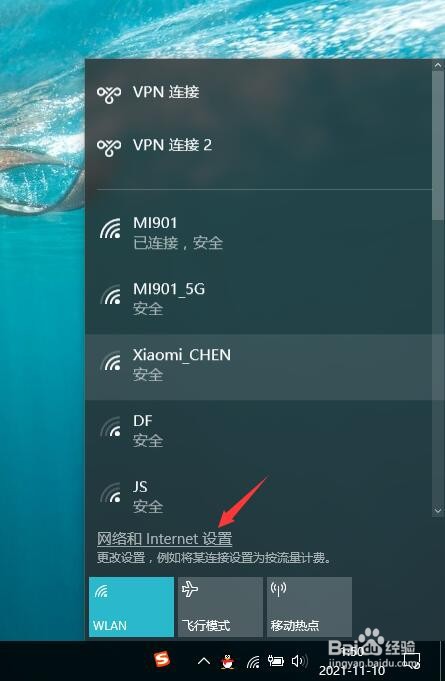Show hidden tray icons with the chevron

[204, 661]
